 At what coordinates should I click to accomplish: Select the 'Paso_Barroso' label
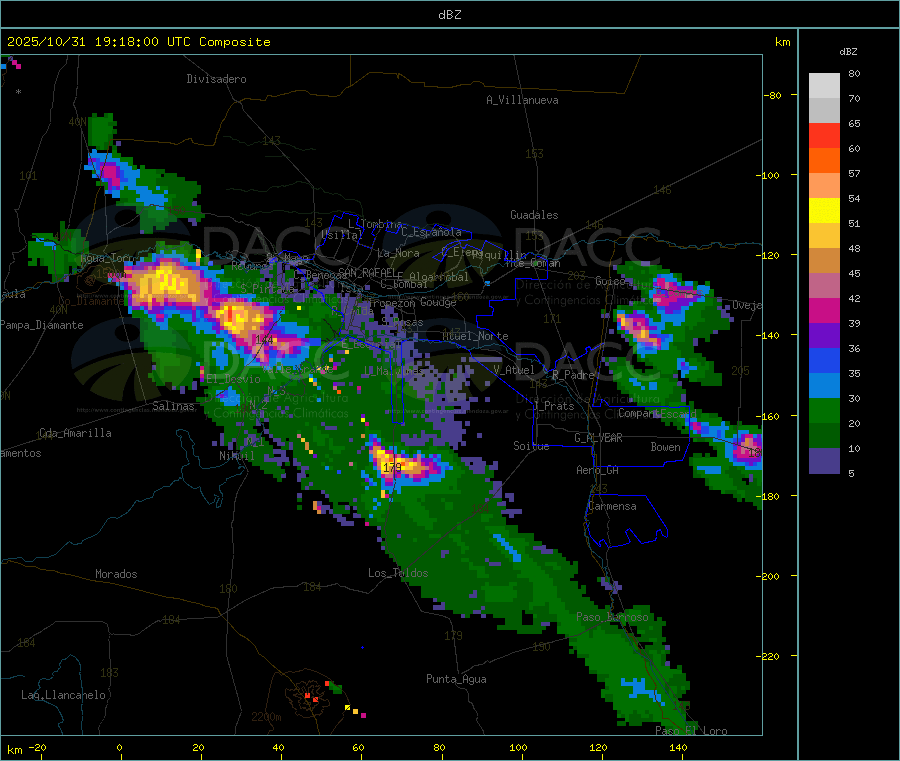coord(612,617)
